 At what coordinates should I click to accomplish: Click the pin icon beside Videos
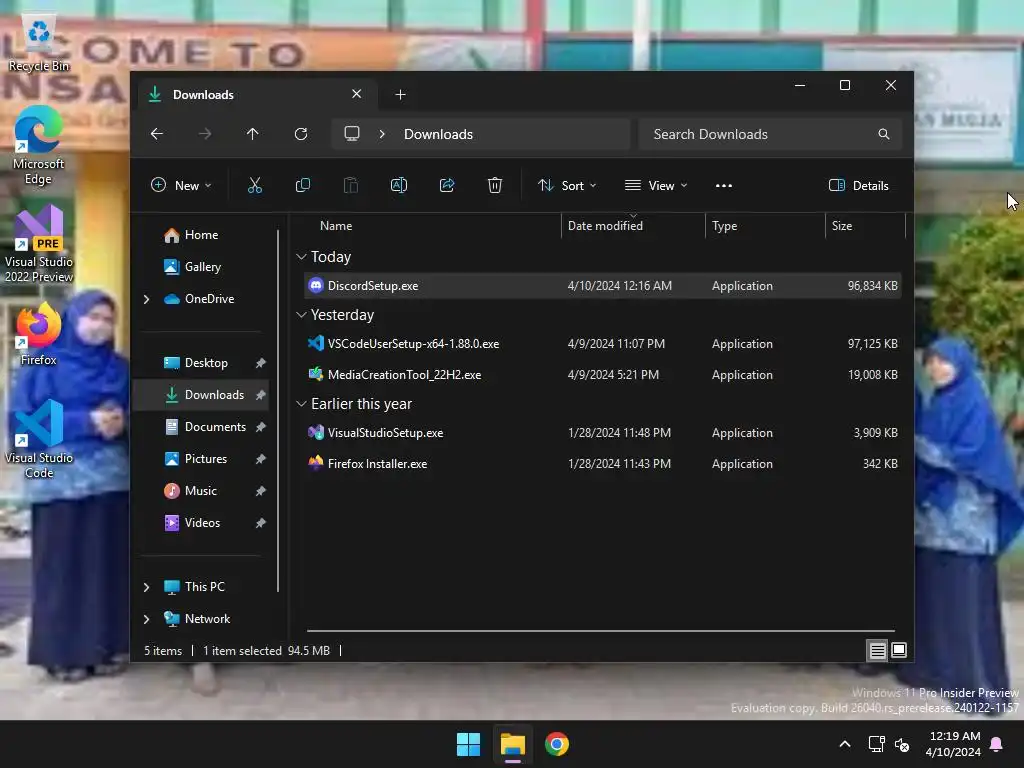(x=261, y=523)
